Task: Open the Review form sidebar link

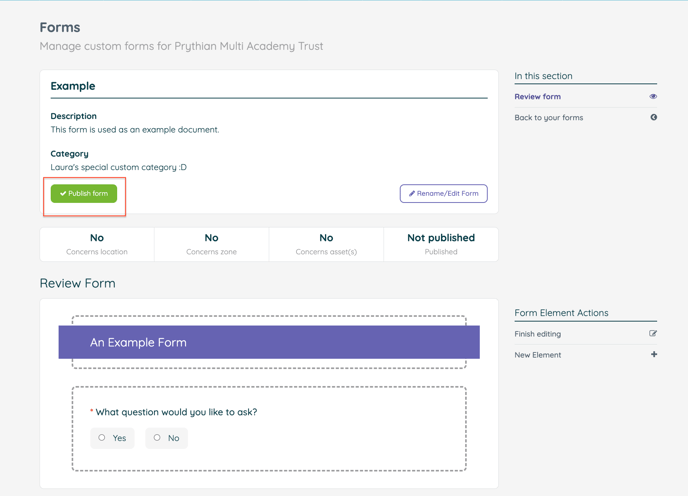Action: point(538,97)
